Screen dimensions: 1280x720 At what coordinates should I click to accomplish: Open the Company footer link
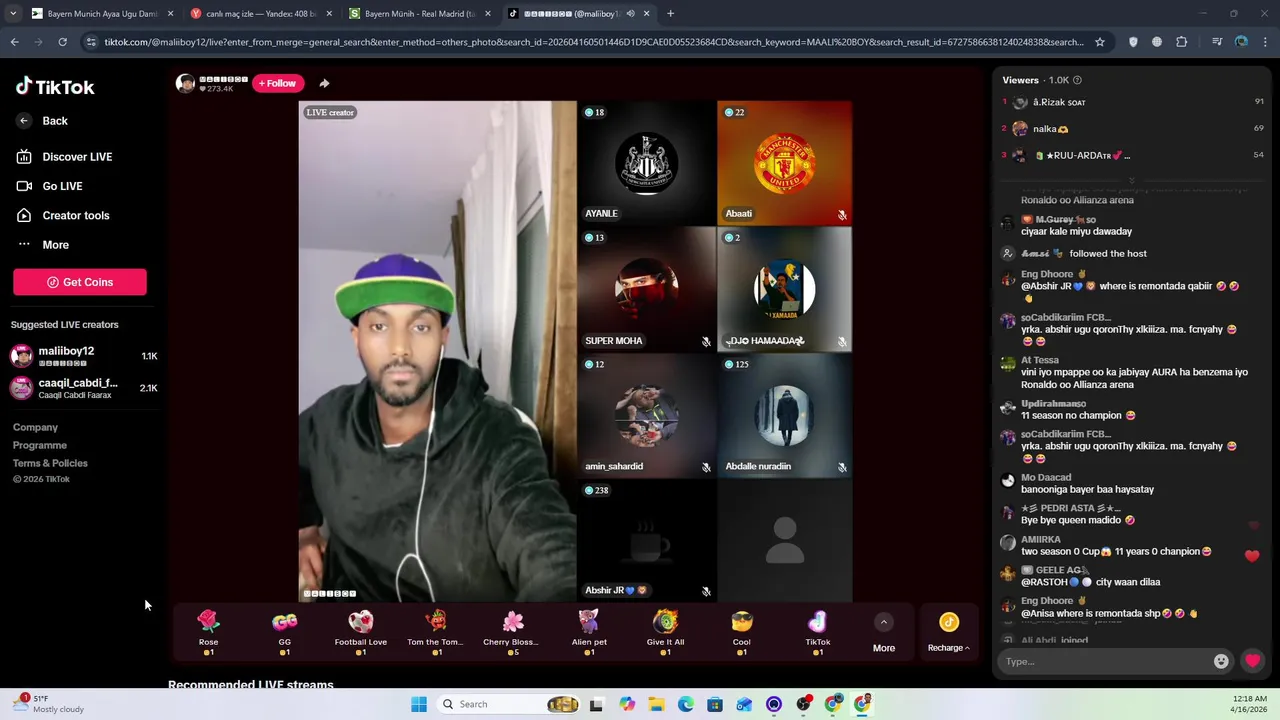click(35, 427)
